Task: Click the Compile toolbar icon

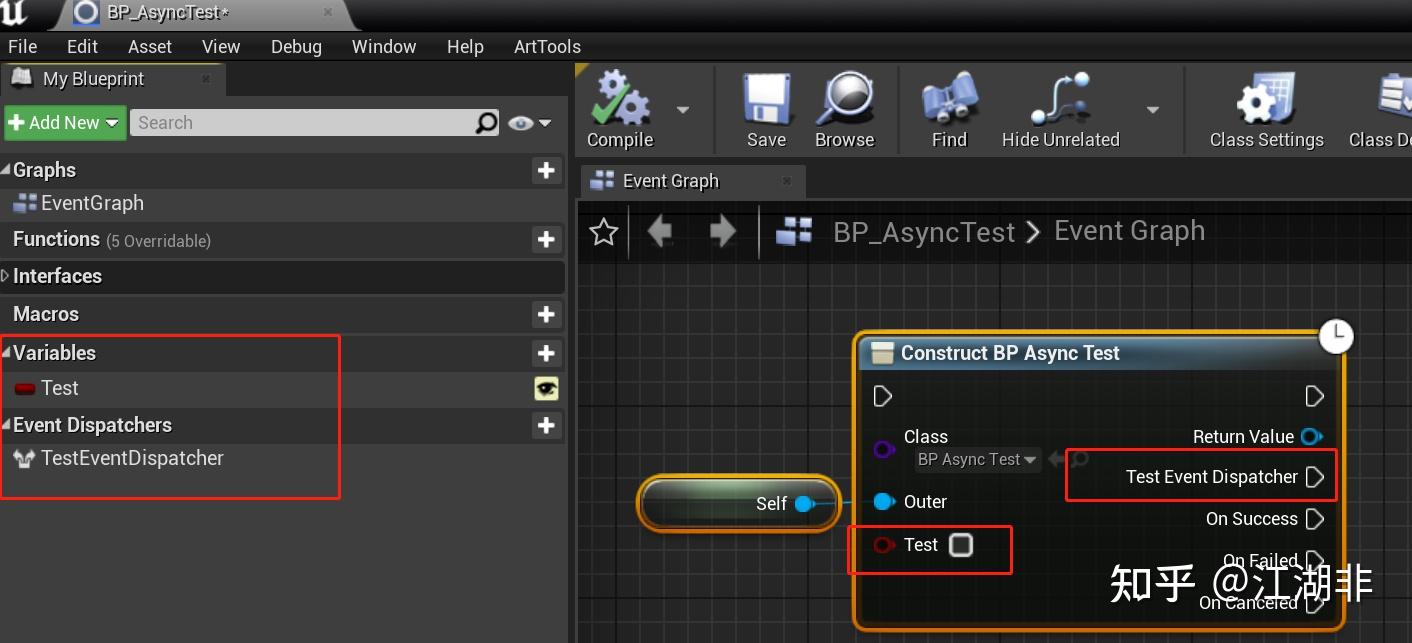Action: [x=620, y=100]
